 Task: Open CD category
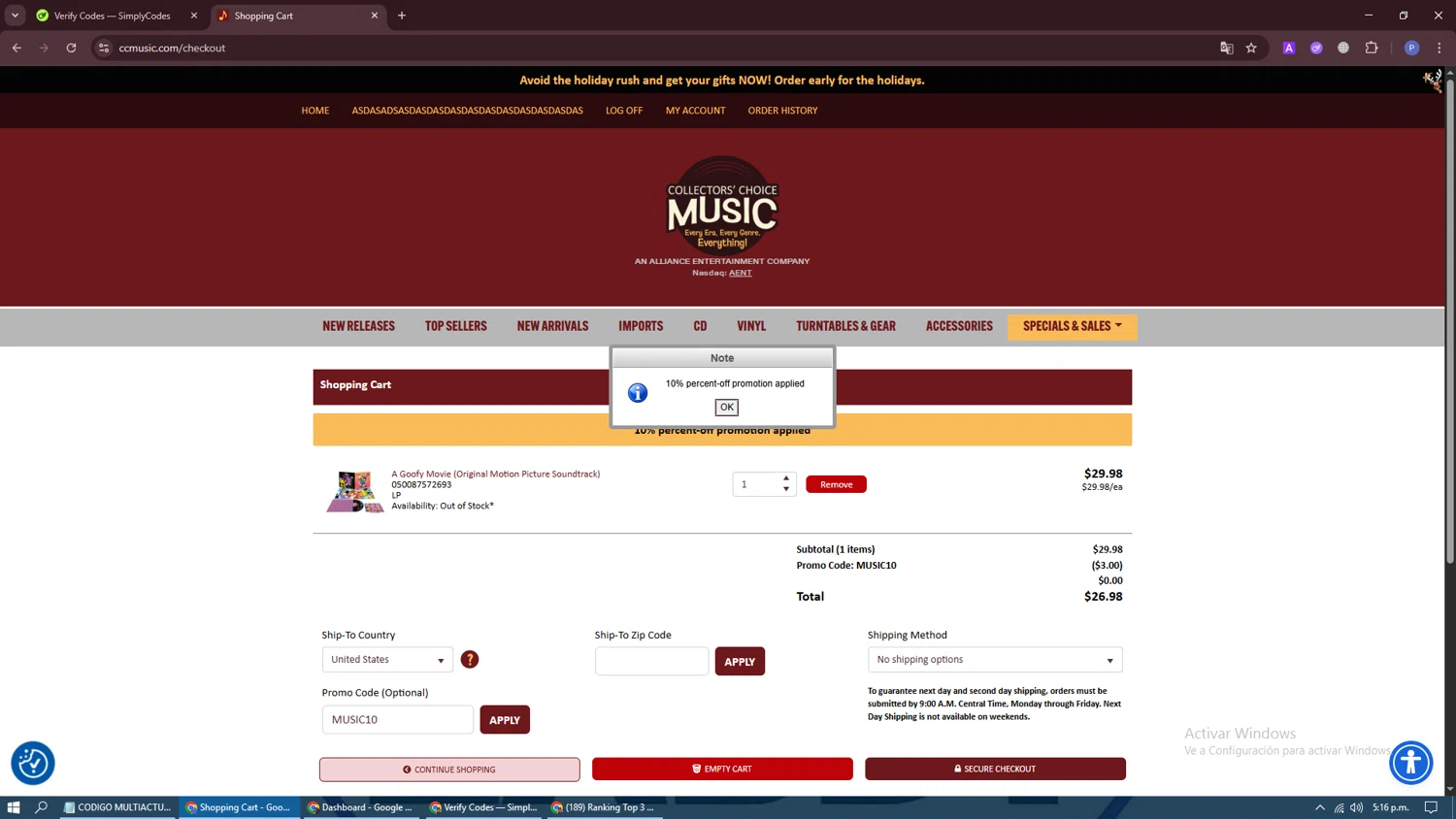tap(700, 326)
